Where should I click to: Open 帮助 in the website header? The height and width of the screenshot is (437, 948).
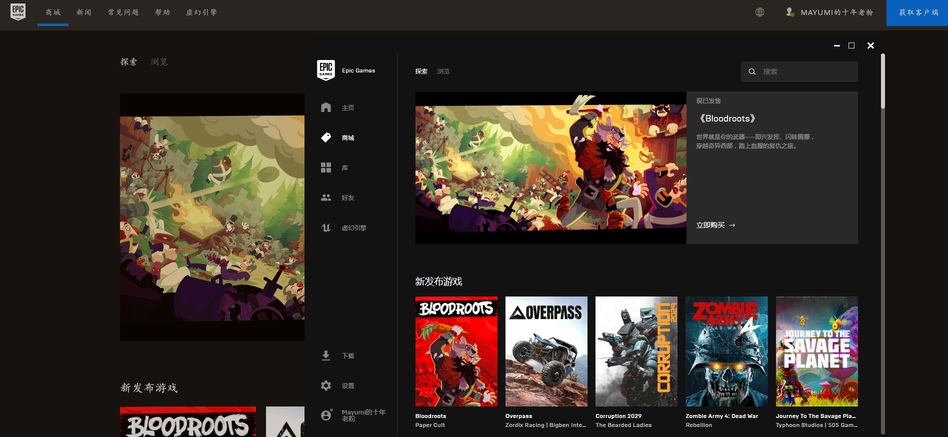(163, 12)
